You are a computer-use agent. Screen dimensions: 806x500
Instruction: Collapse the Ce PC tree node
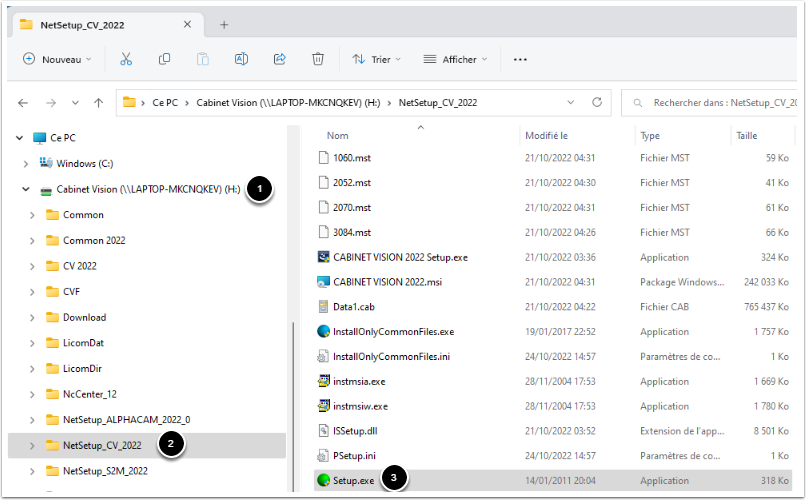pos(20,138)
